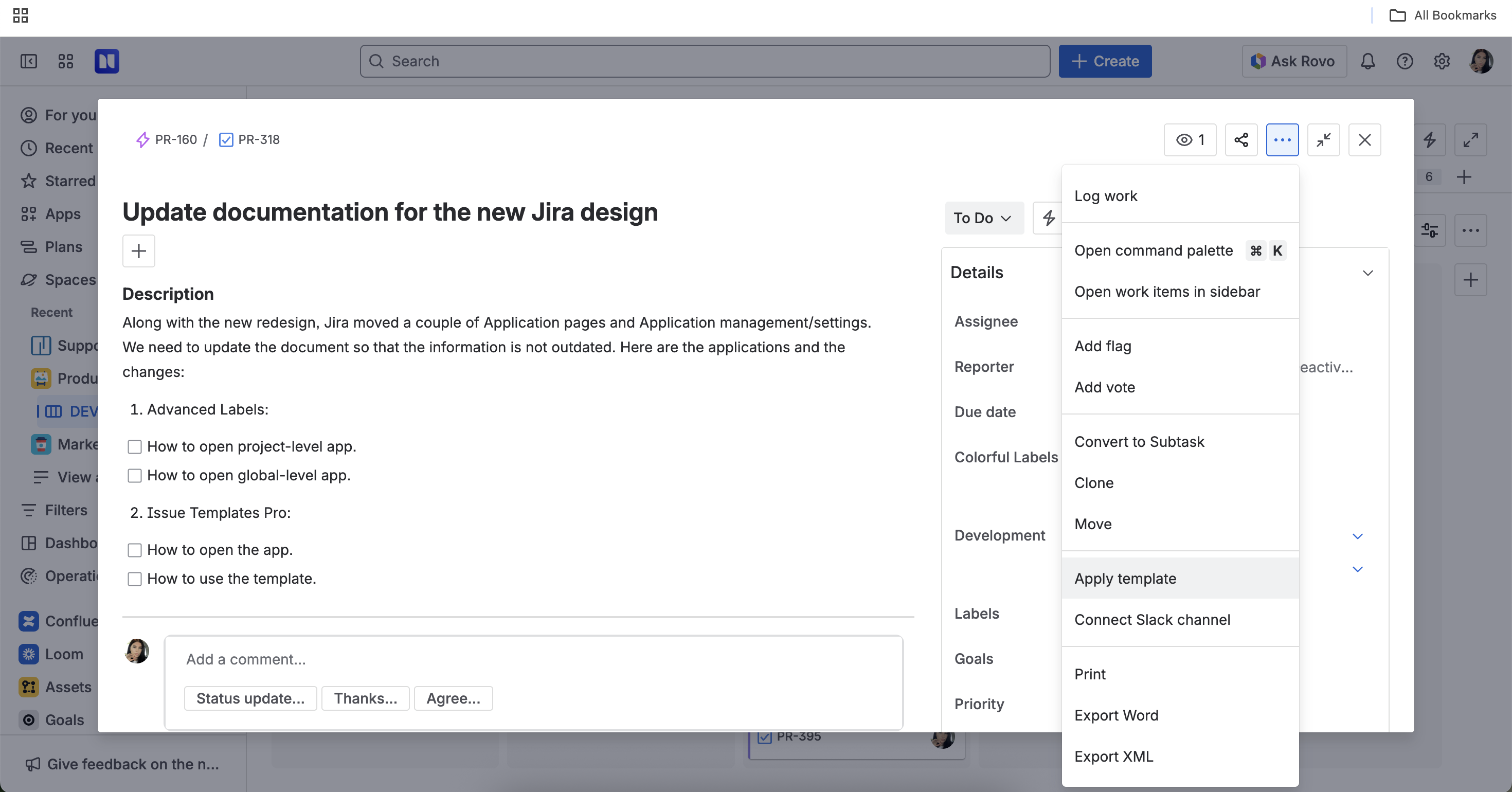Open the help question mark icon
1512x792 pixels.
(1405, 61)
